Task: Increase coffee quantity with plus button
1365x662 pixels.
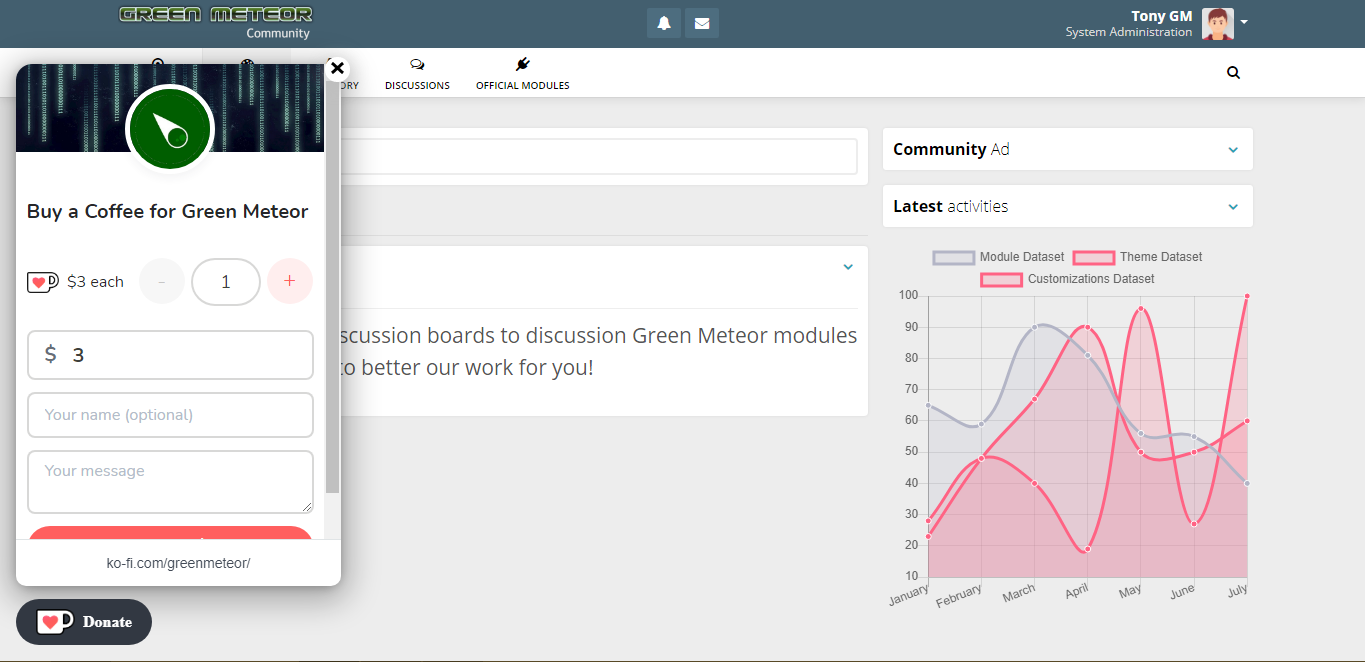Action: point(290,281)
